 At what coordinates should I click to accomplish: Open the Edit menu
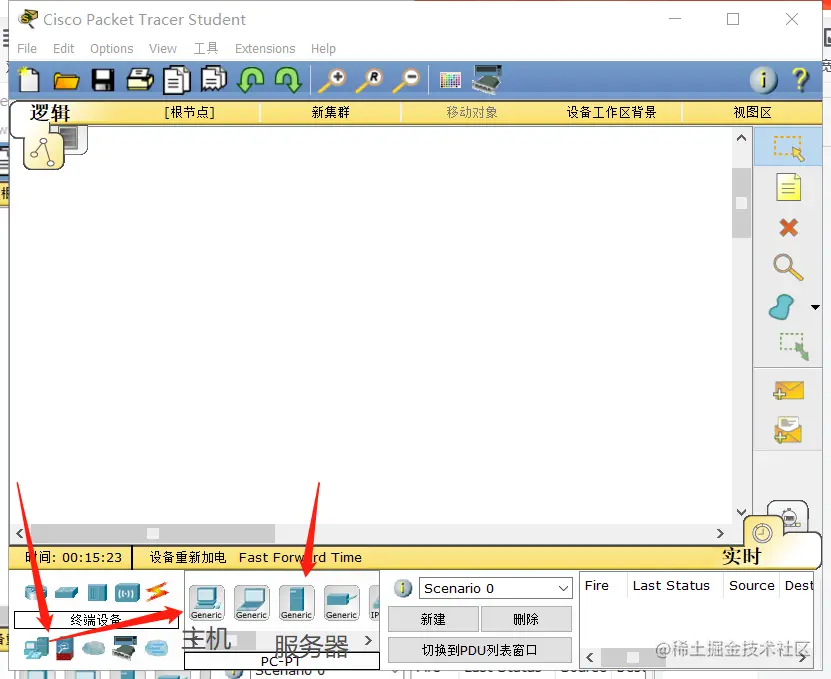tap(64, 49)
